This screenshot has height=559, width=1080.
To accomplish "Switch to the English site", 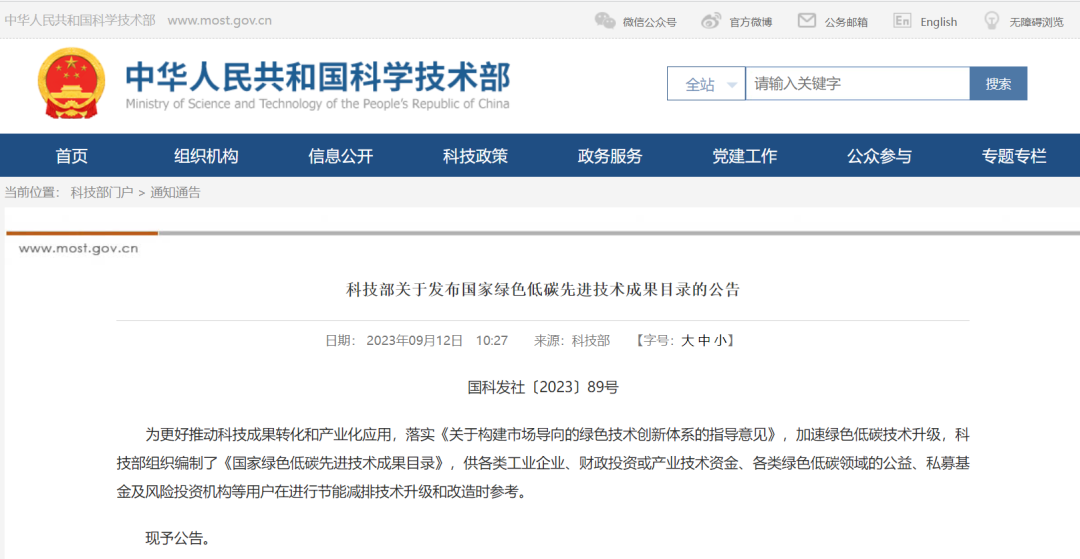I will pyautogui.click(x=939, y=22).
